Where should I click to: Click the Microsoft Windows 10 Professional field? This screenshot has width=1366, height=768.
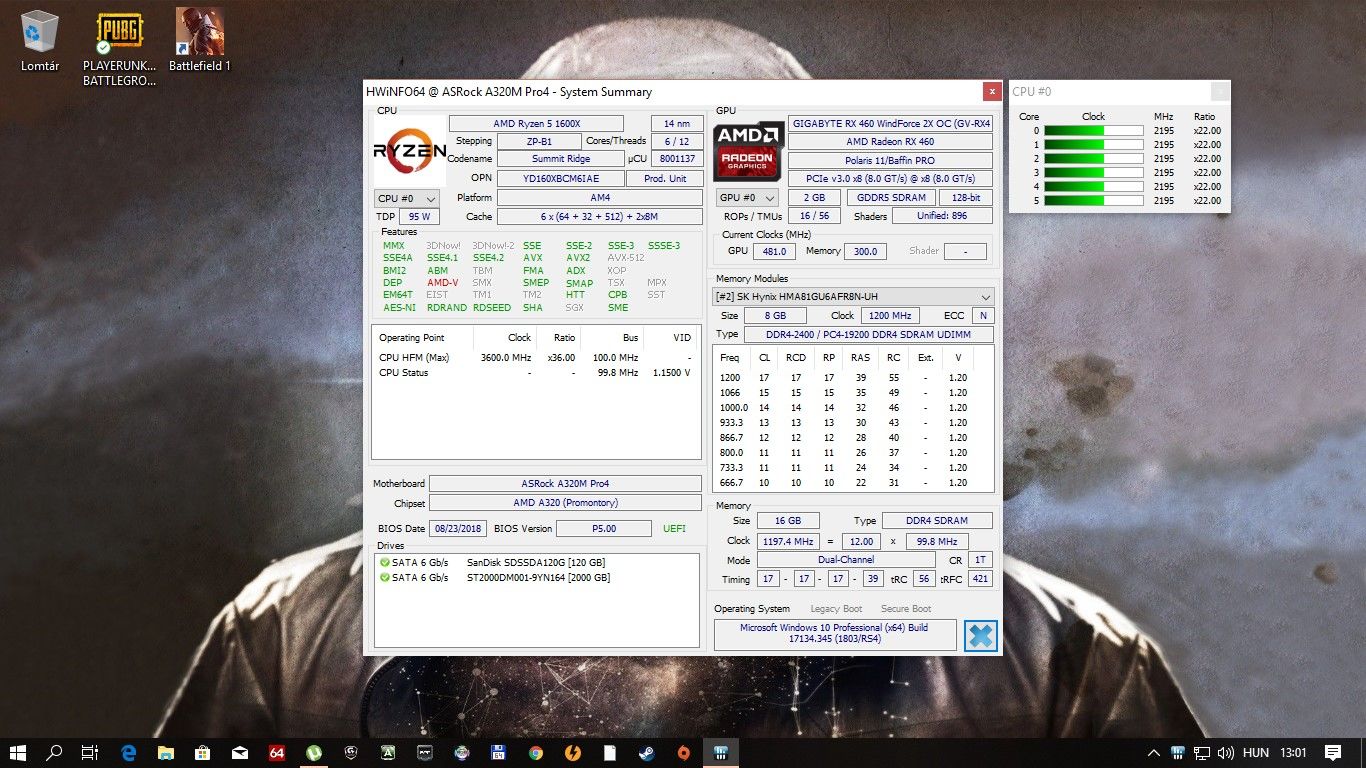834,634
